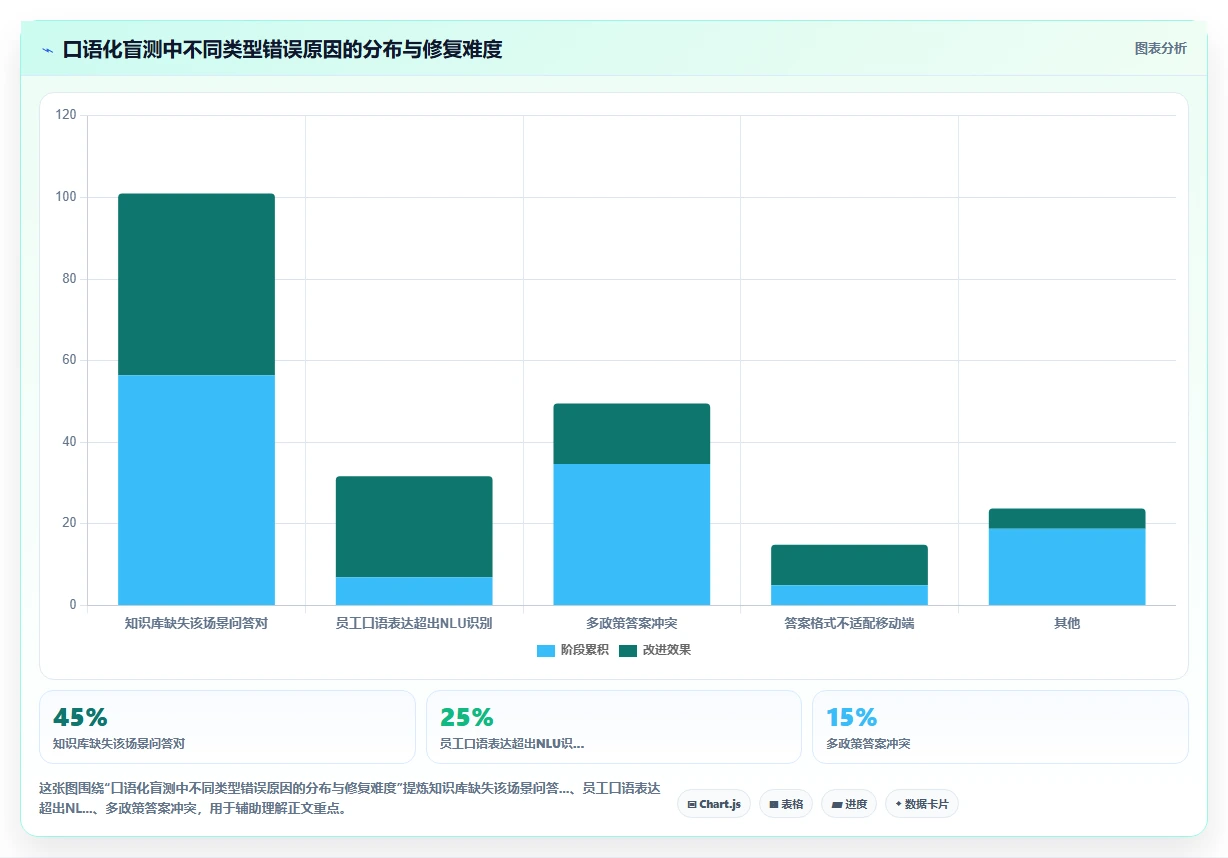
Task: Click the 员工口语表达超出NLU识... label in stat card
Action: [x=512, y=744]
